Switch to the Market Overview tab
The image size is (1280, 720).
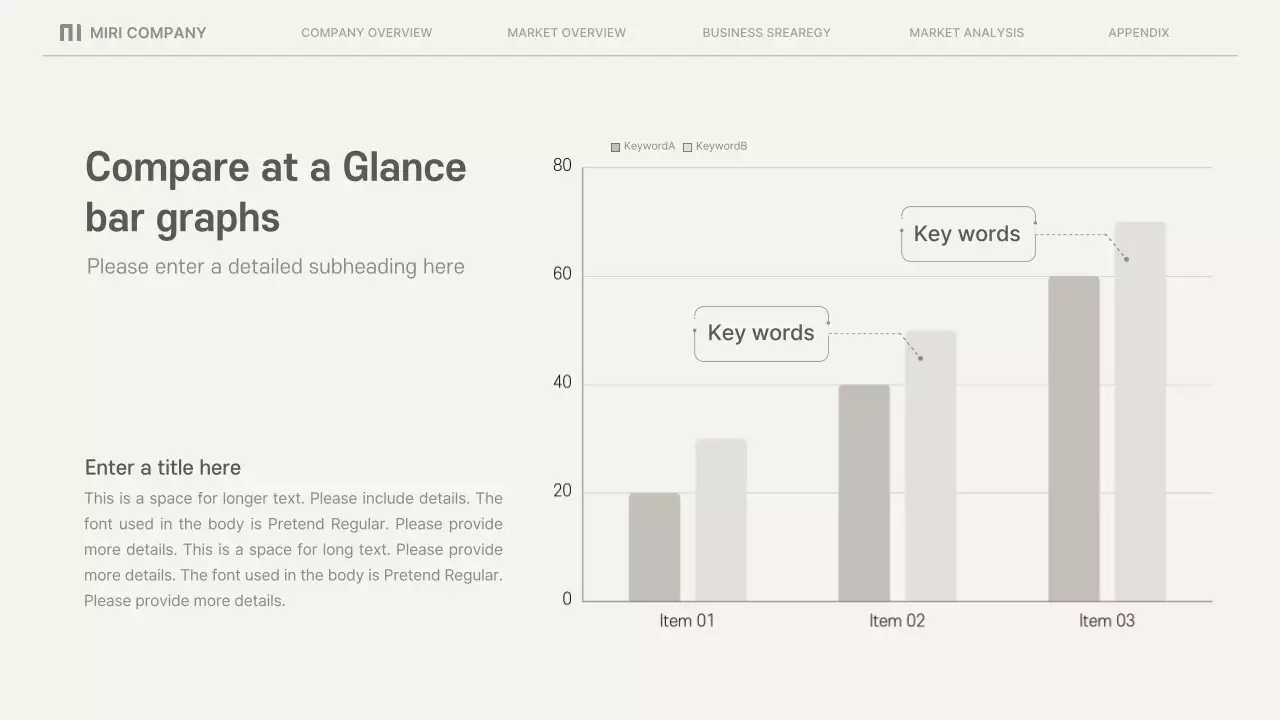coord(566,33)
